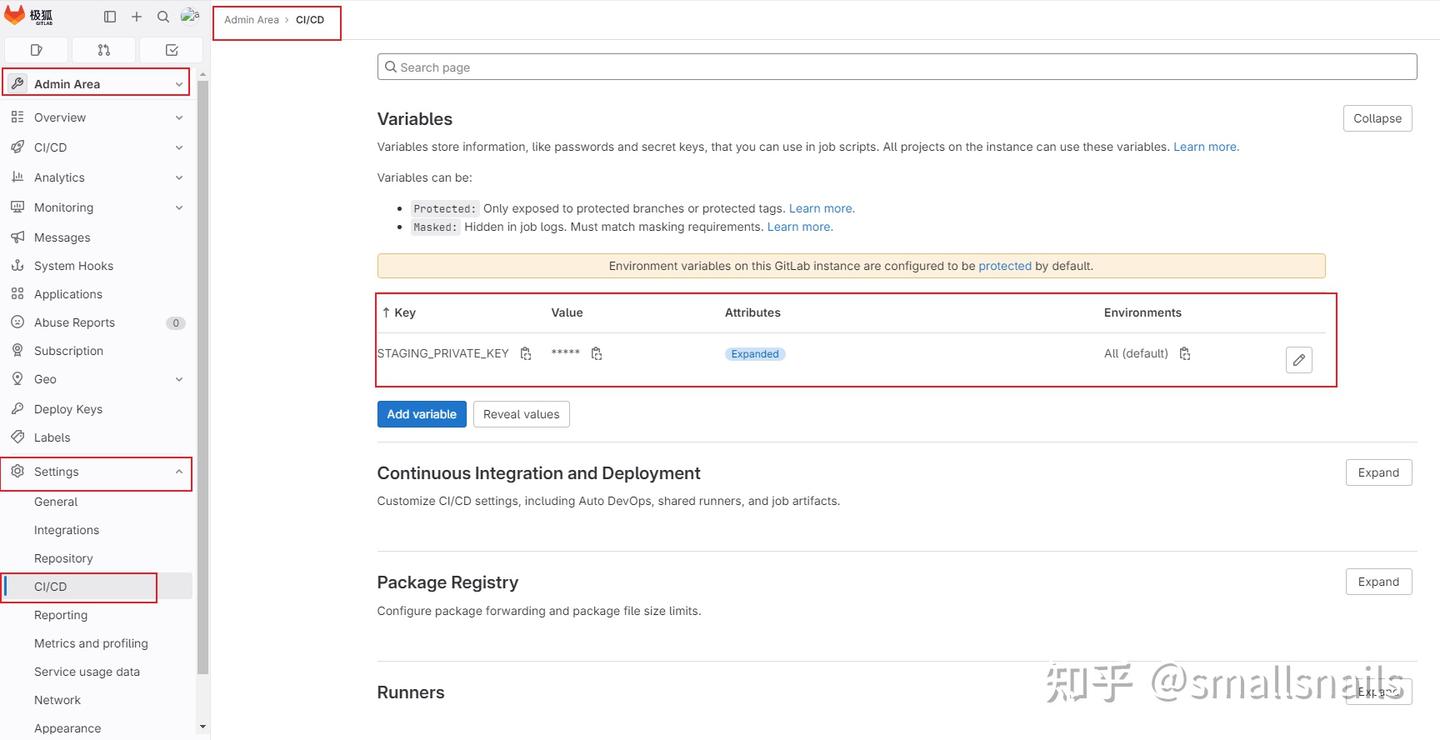
Task: Click the Add variable button
Action: 421,414
